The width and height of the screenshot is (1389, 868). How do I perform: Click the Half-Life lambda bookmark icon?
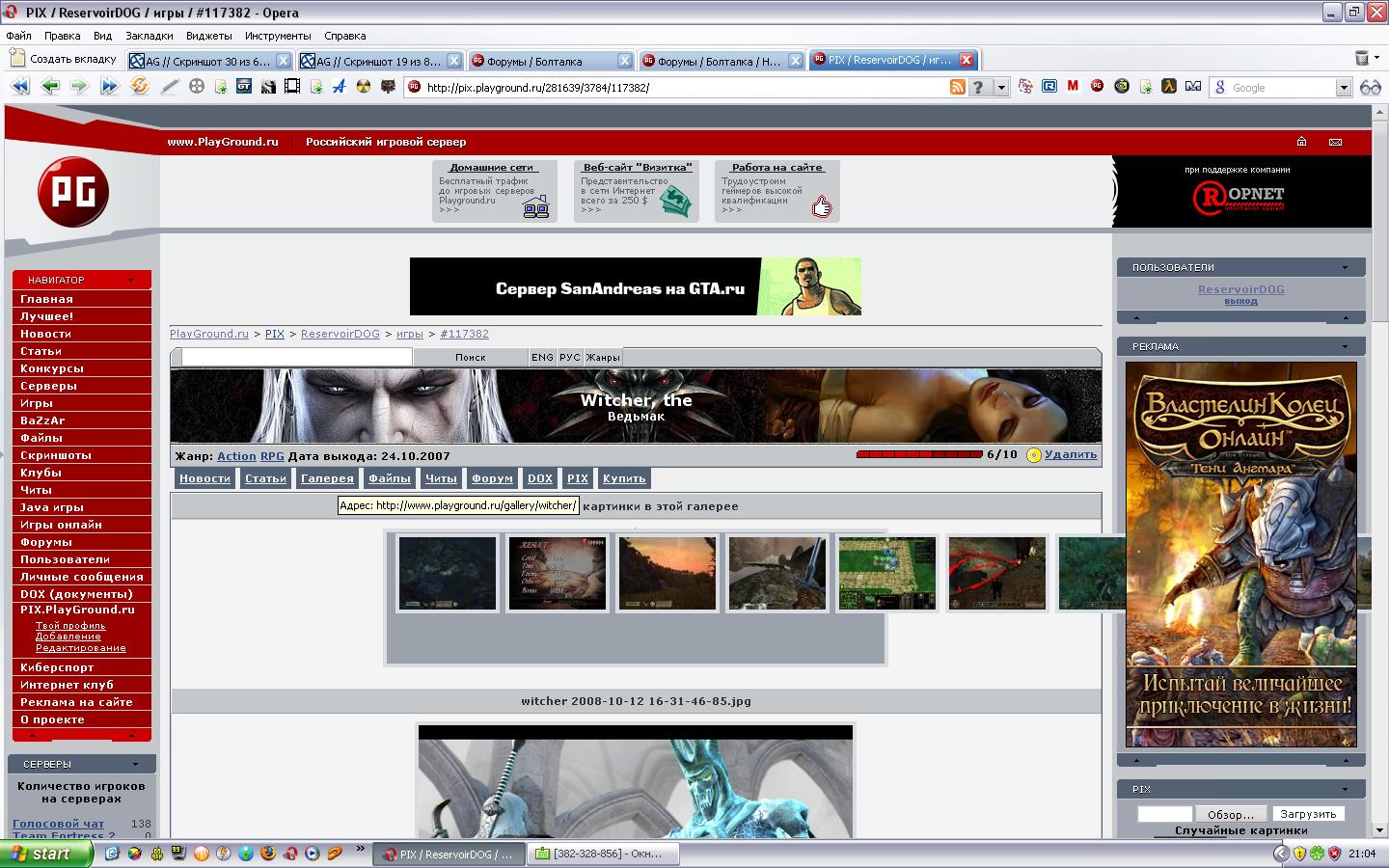(x=1169, y=87)
